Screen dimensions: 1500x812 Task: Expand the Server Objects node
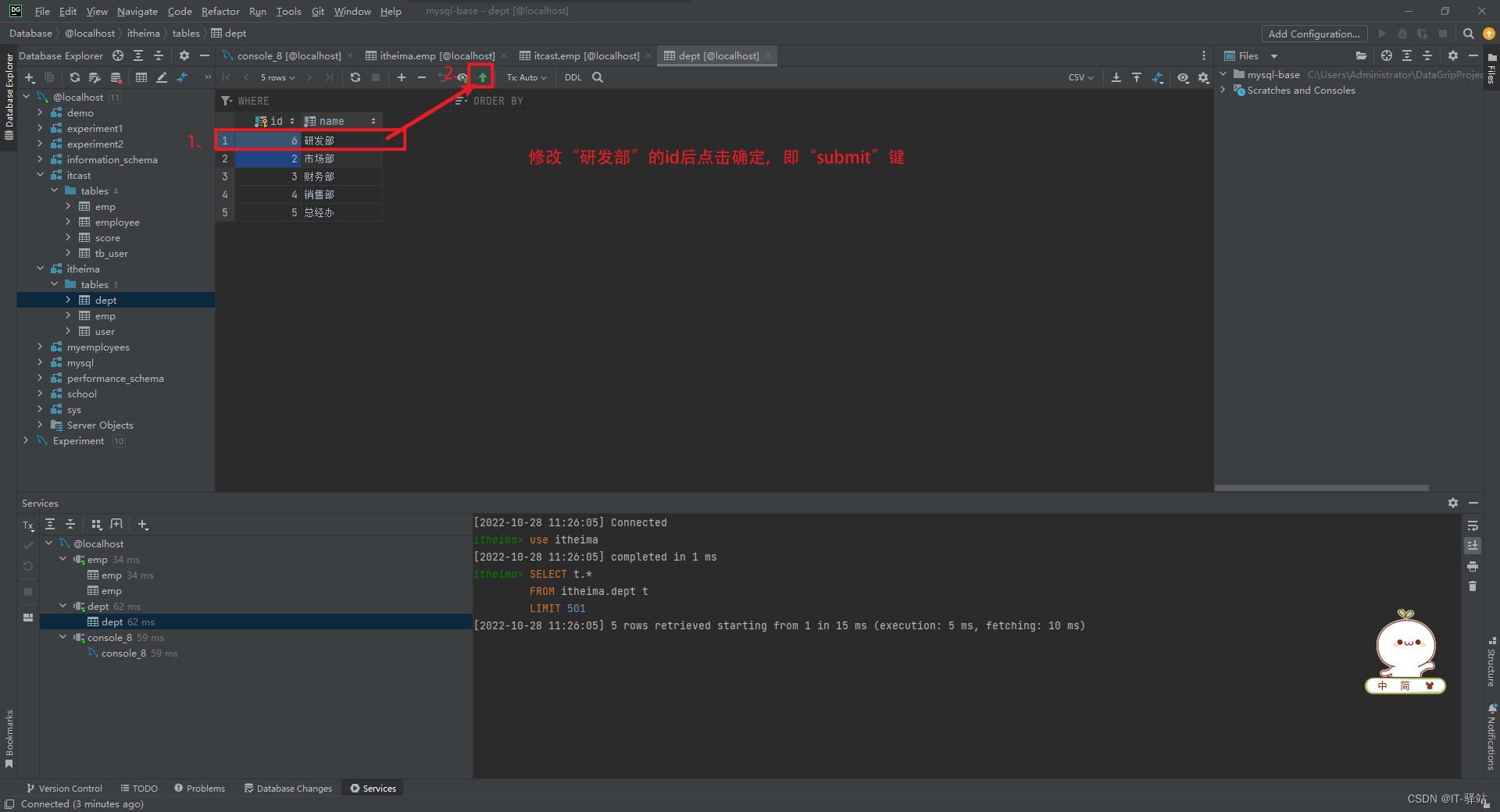41,425
